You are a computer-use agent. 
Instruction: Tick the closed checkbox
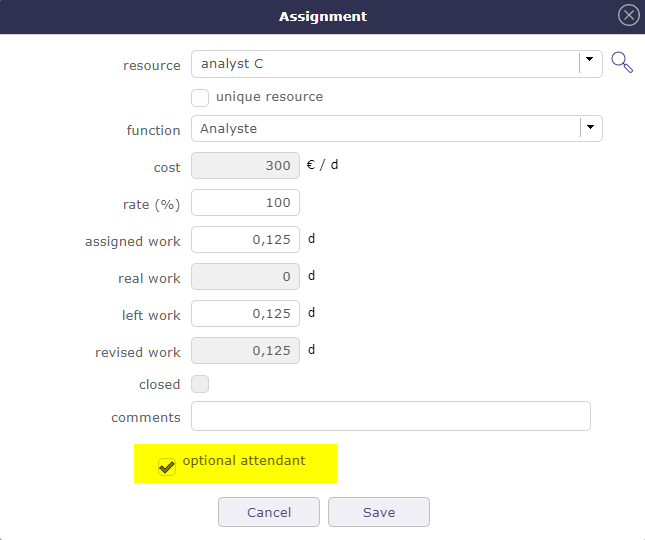click(x=200, y=384)
